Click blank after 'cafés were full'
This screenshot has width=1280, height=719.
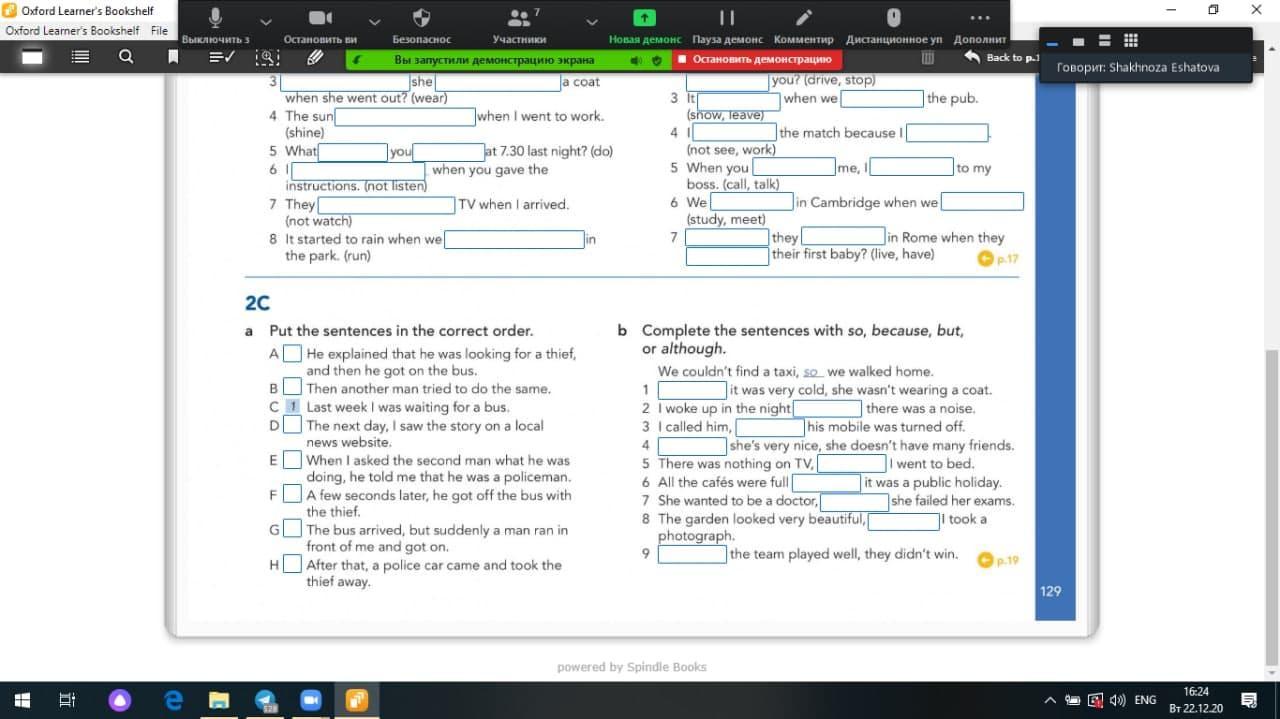[x=826, y=483]
